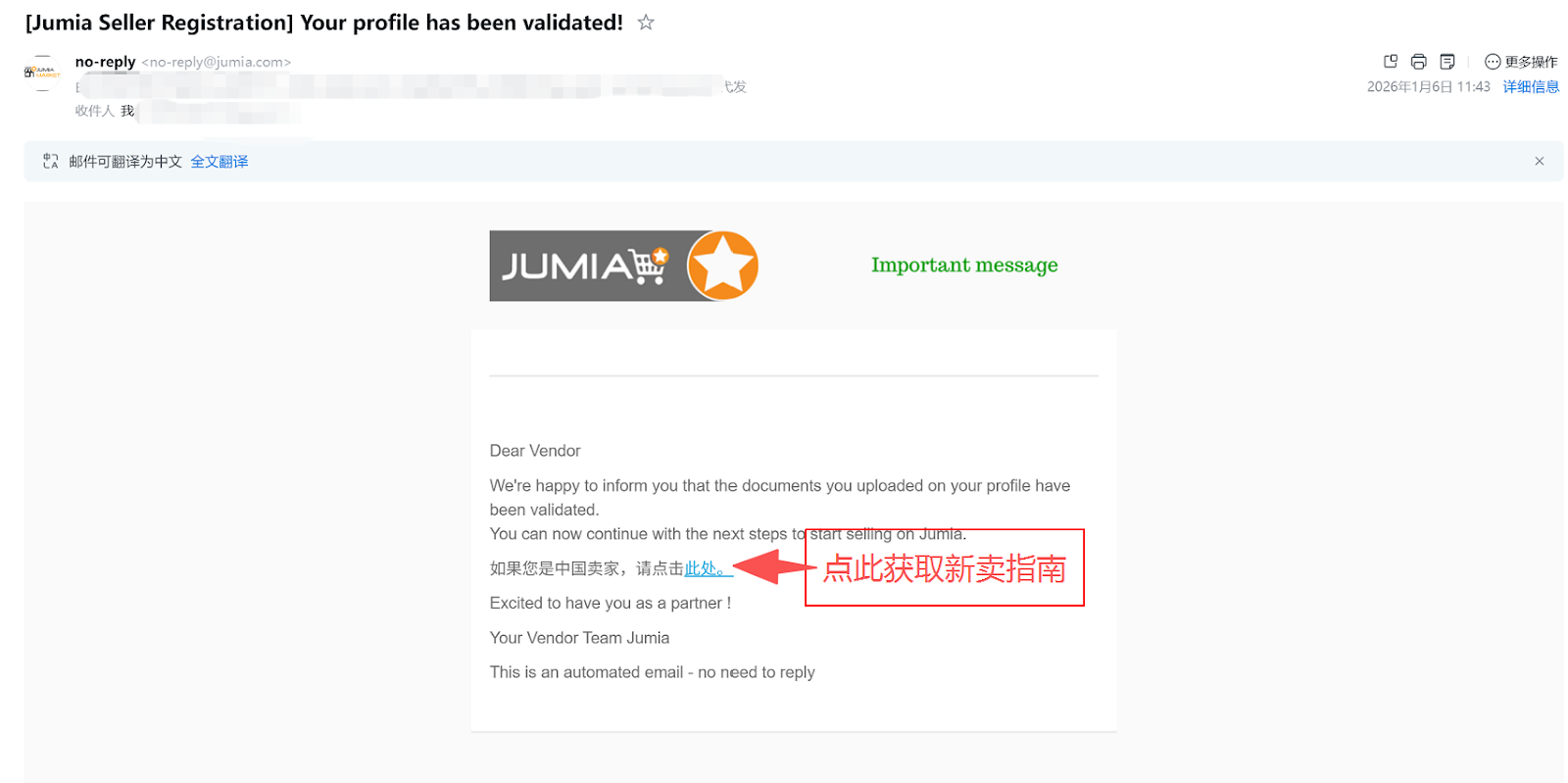The height and width of the screenshot is (783, 1568).
Task: Click the no-reply@jumia.com address
Action: click(x=217, y=62)
